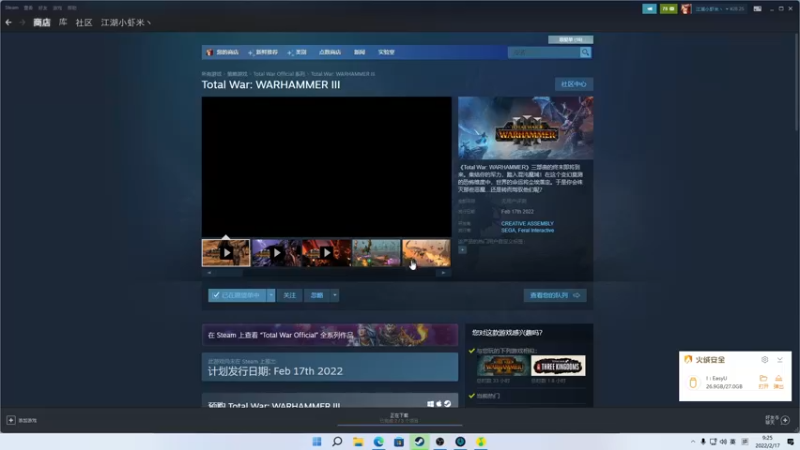
Task: Go forward with the right arrow
Action: [22, 22]
